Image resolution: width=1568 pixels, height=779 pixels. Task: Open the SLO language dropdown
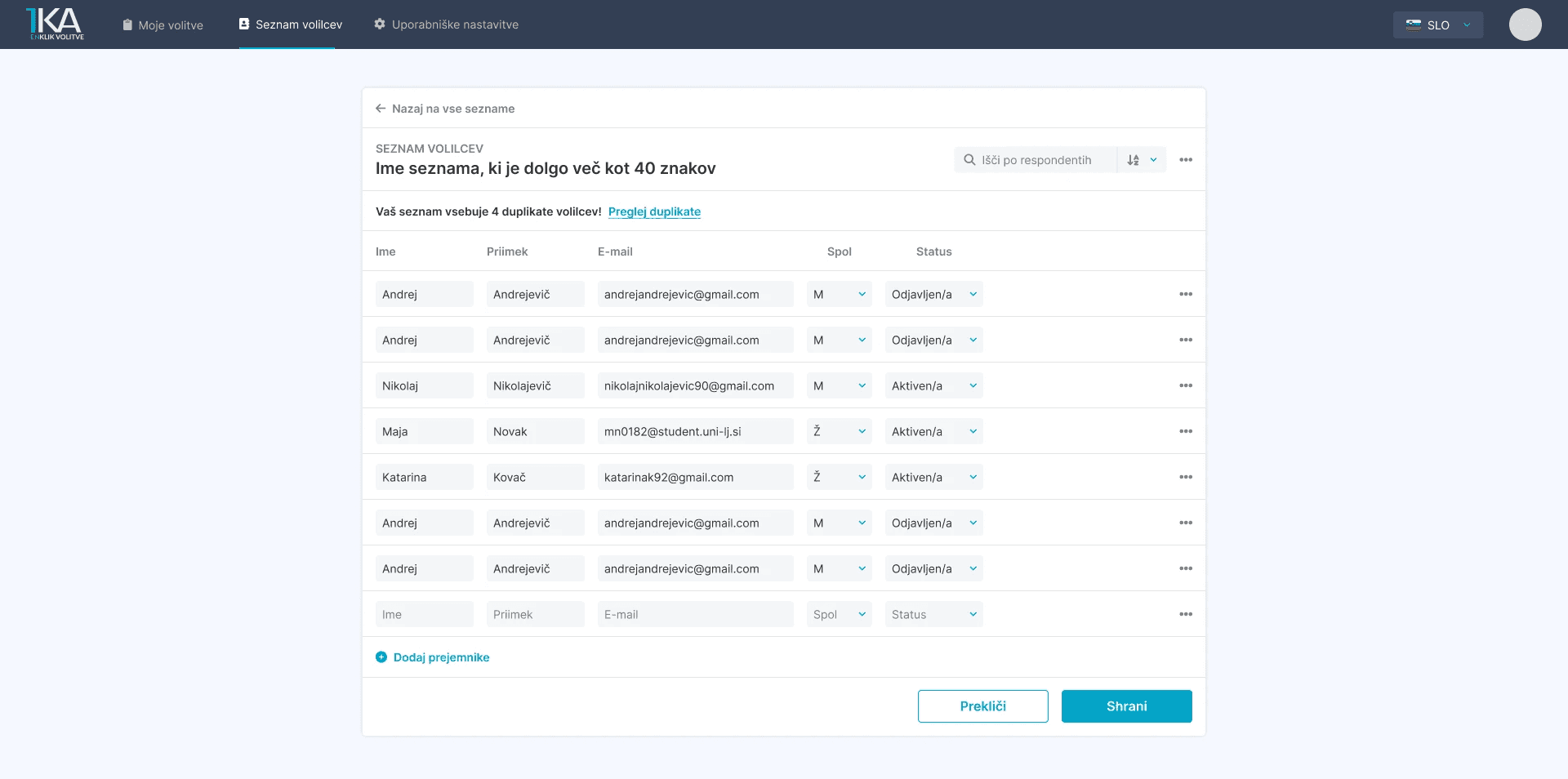(1438, 24)
